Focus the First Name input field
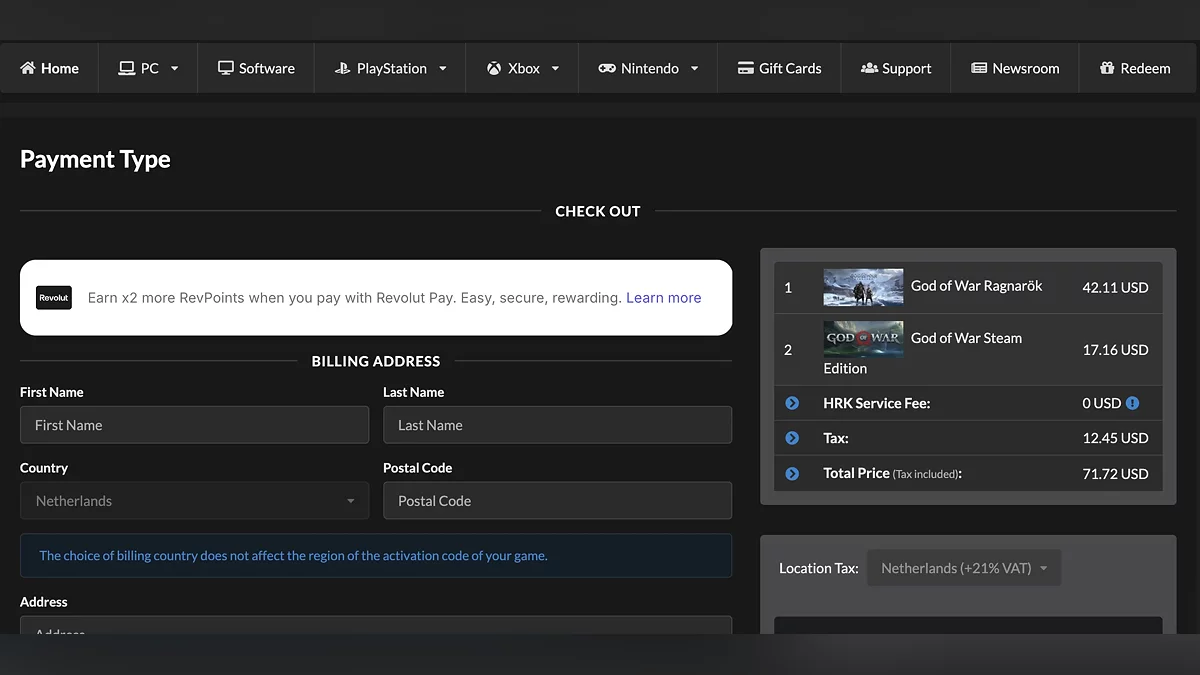This screenshot has height=675, width=1200. pyautogui.click(x=194, y=425)
